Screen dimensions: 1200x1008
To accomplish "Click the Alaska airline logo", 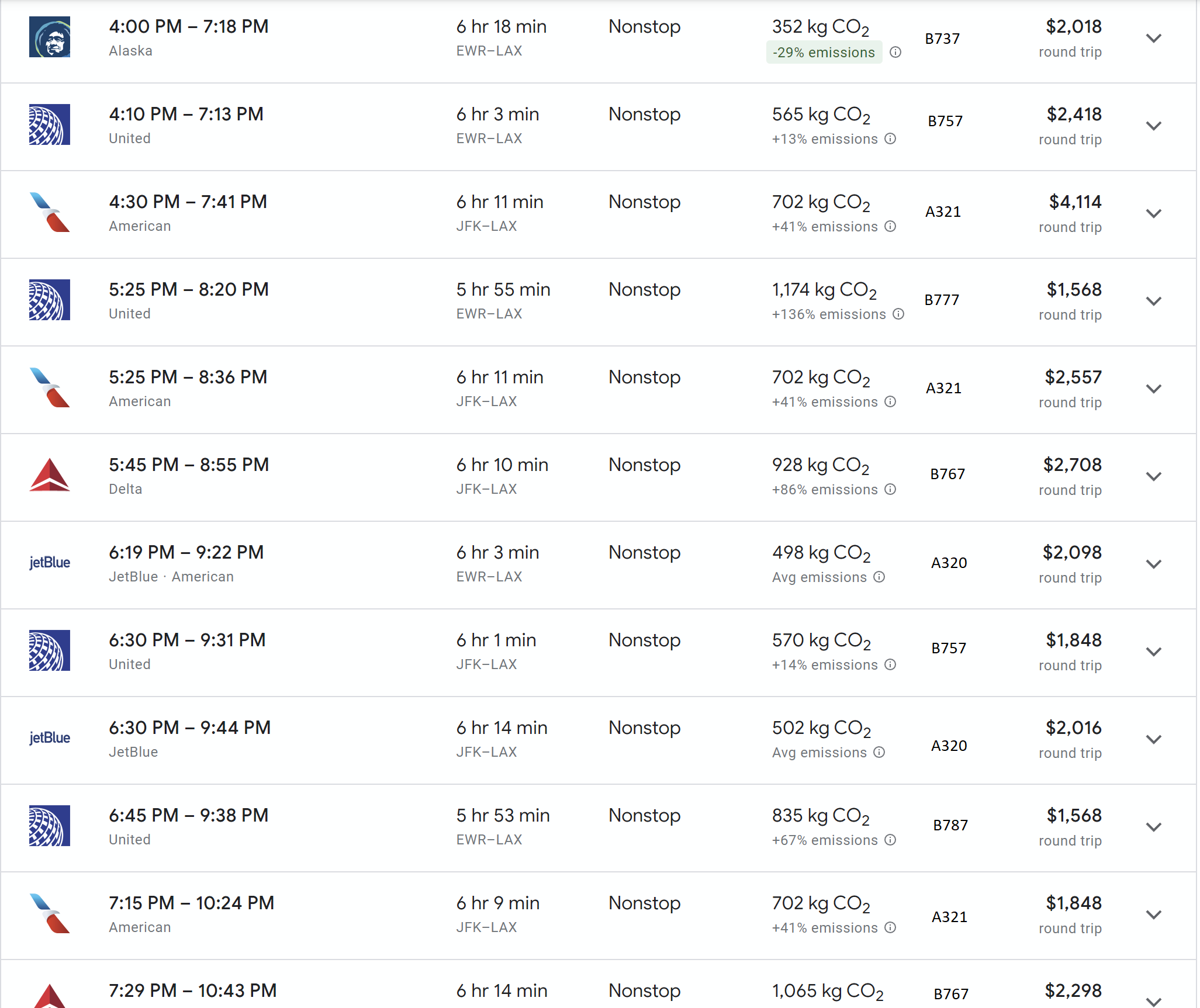I will 50,37.
